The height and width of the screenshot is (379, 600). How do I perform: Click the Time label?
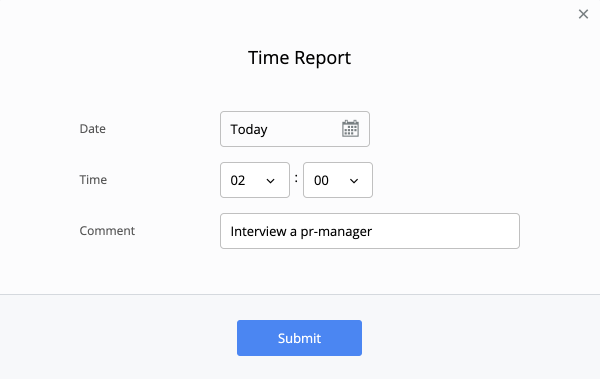(93, 180)
